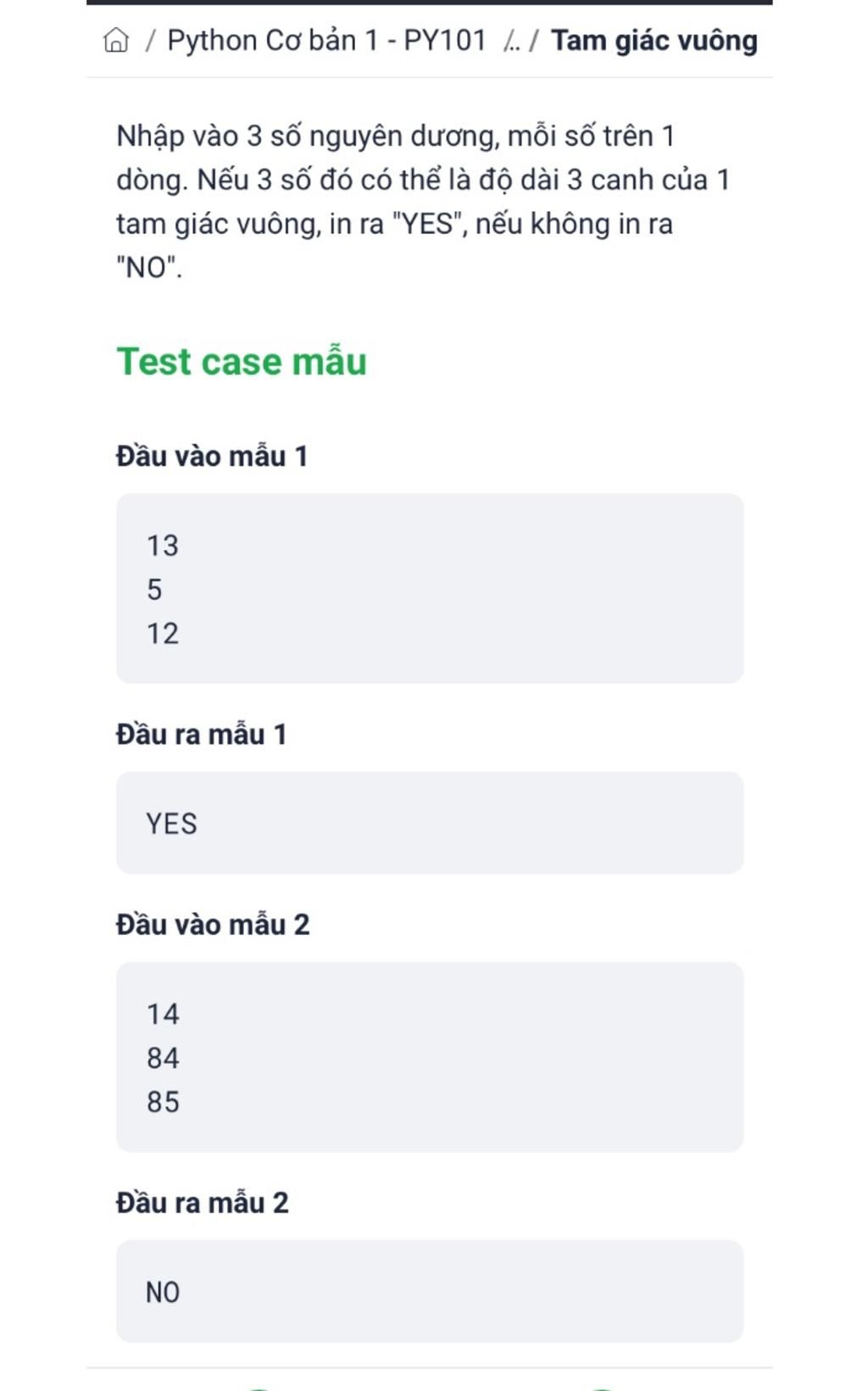Click the YES sample output box
868x1391 pixels.
tap(430, 823)
